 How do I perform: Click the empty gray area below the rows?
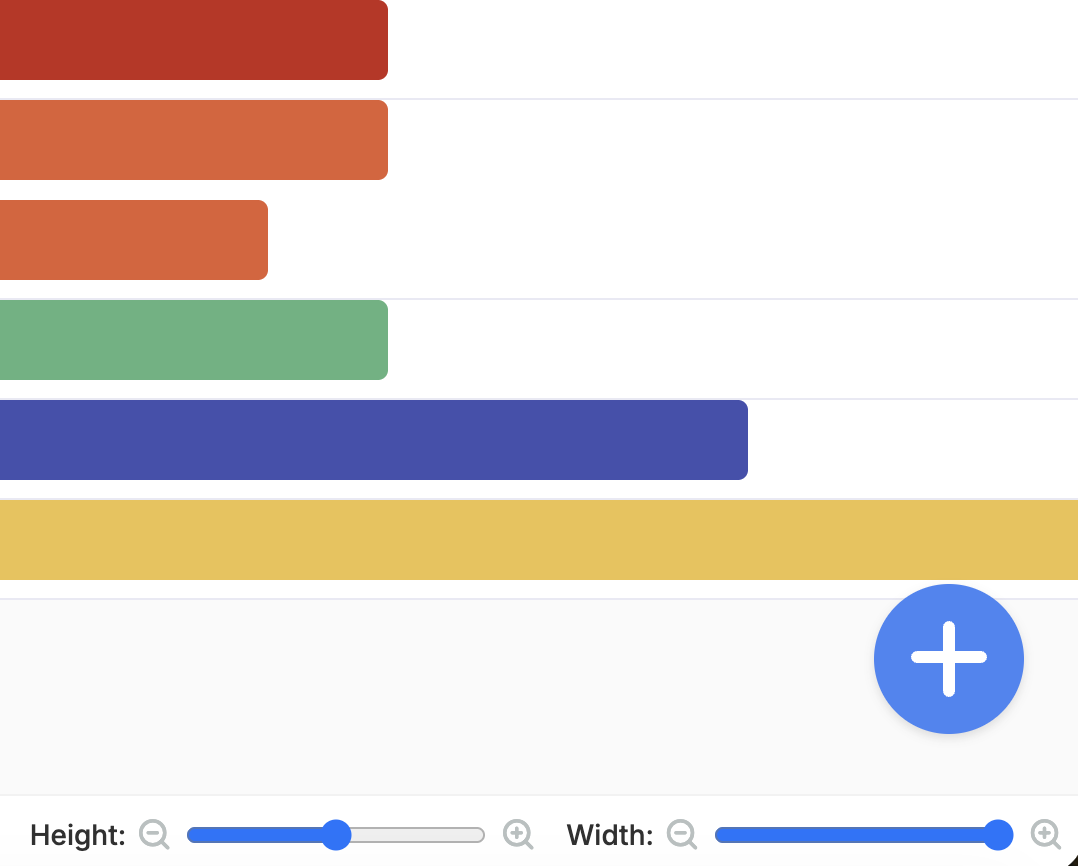[x=433, y=697]
